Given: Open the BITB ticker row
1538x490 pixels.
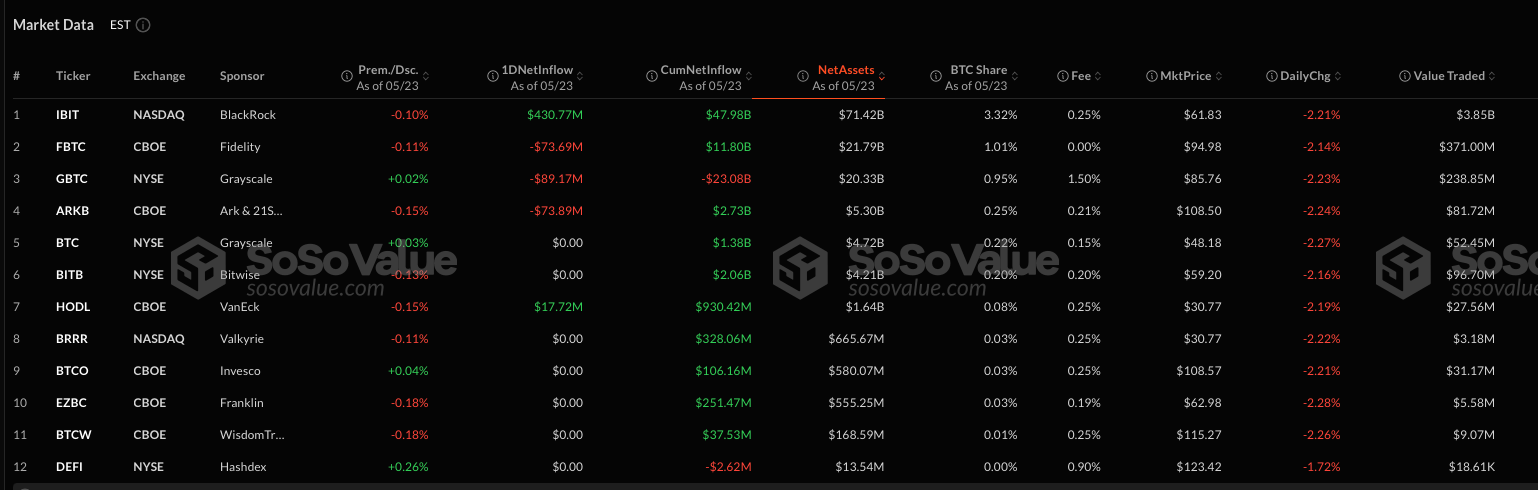Looking at the screenshot, I should click(x=69, y=275).
